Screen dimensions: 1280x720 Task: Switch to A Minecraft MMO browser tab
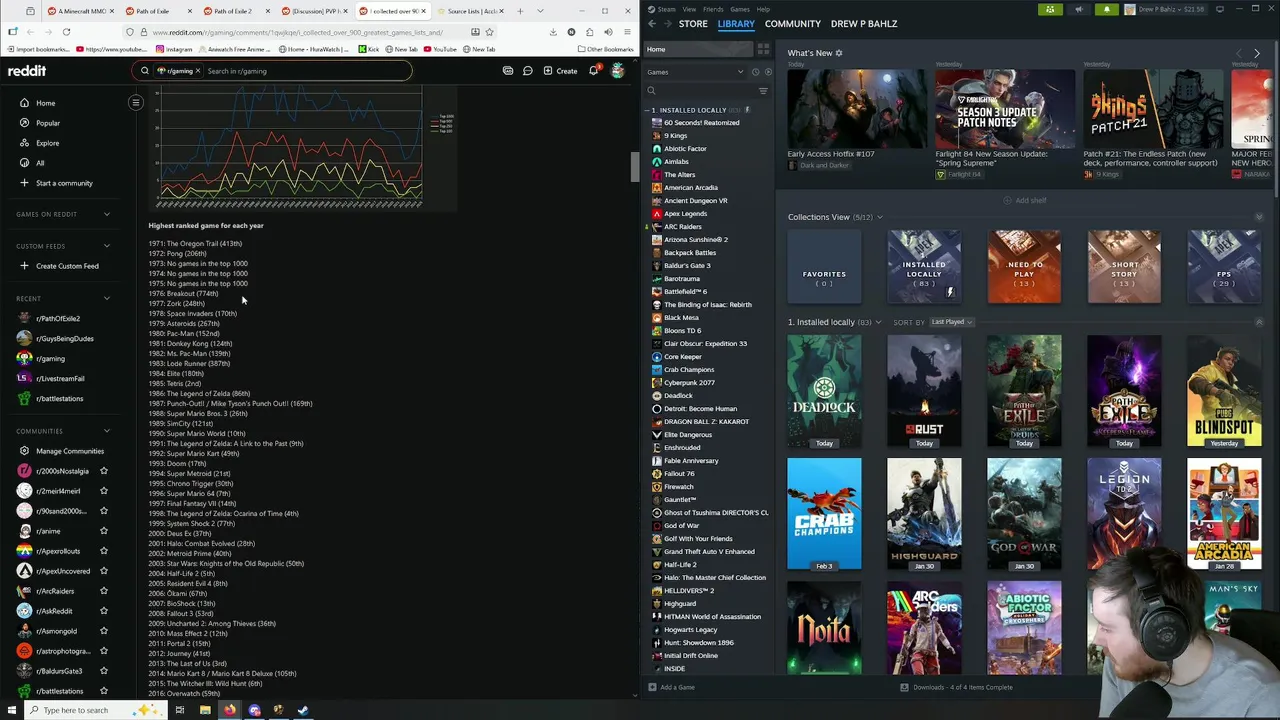[80, 11]
